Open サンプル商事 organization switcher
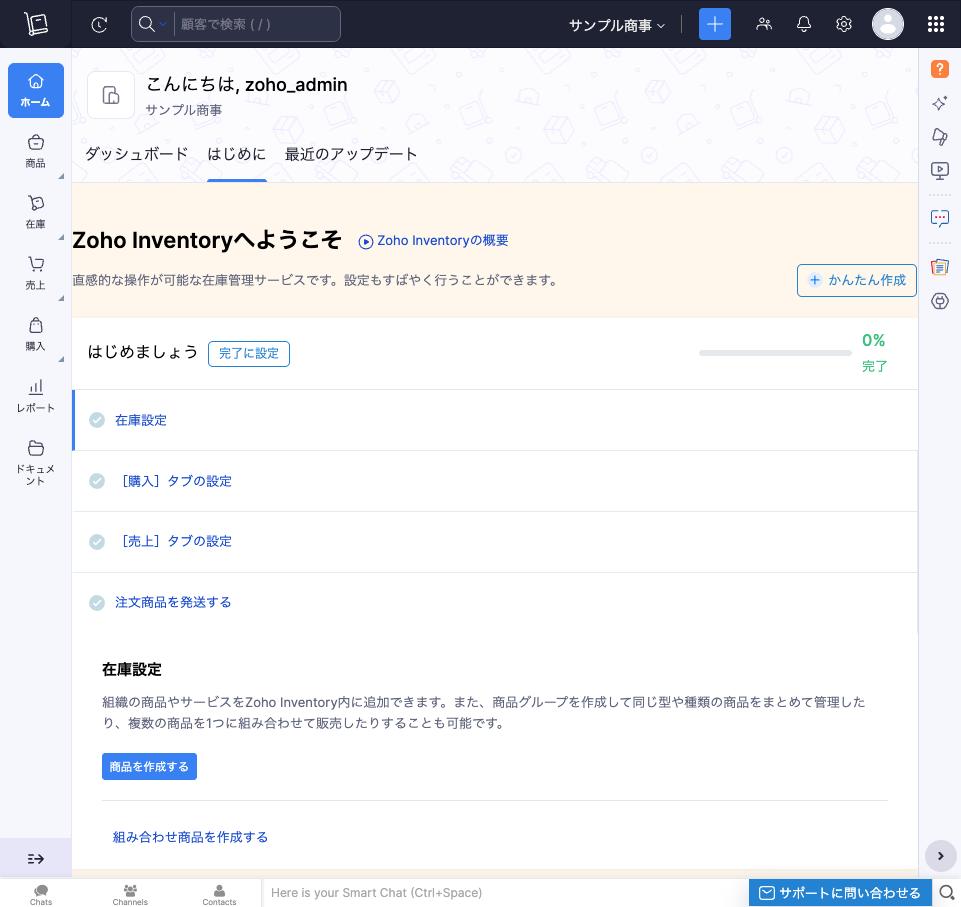Viewport: 961px width, 907px height. coord(617,25)
